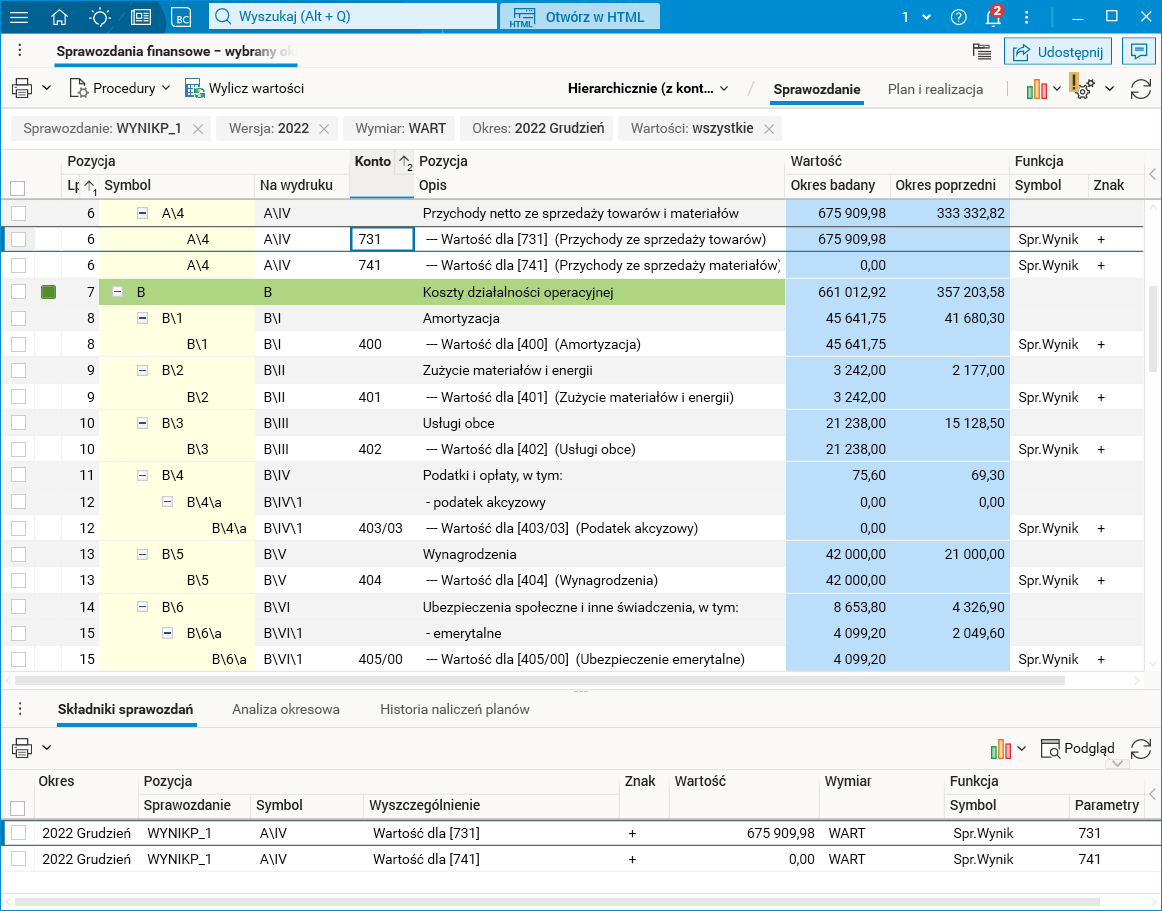Click the main grid horizontal scrollbar
The width and height of the screenshot is (1162, 911).
[540, 680]
